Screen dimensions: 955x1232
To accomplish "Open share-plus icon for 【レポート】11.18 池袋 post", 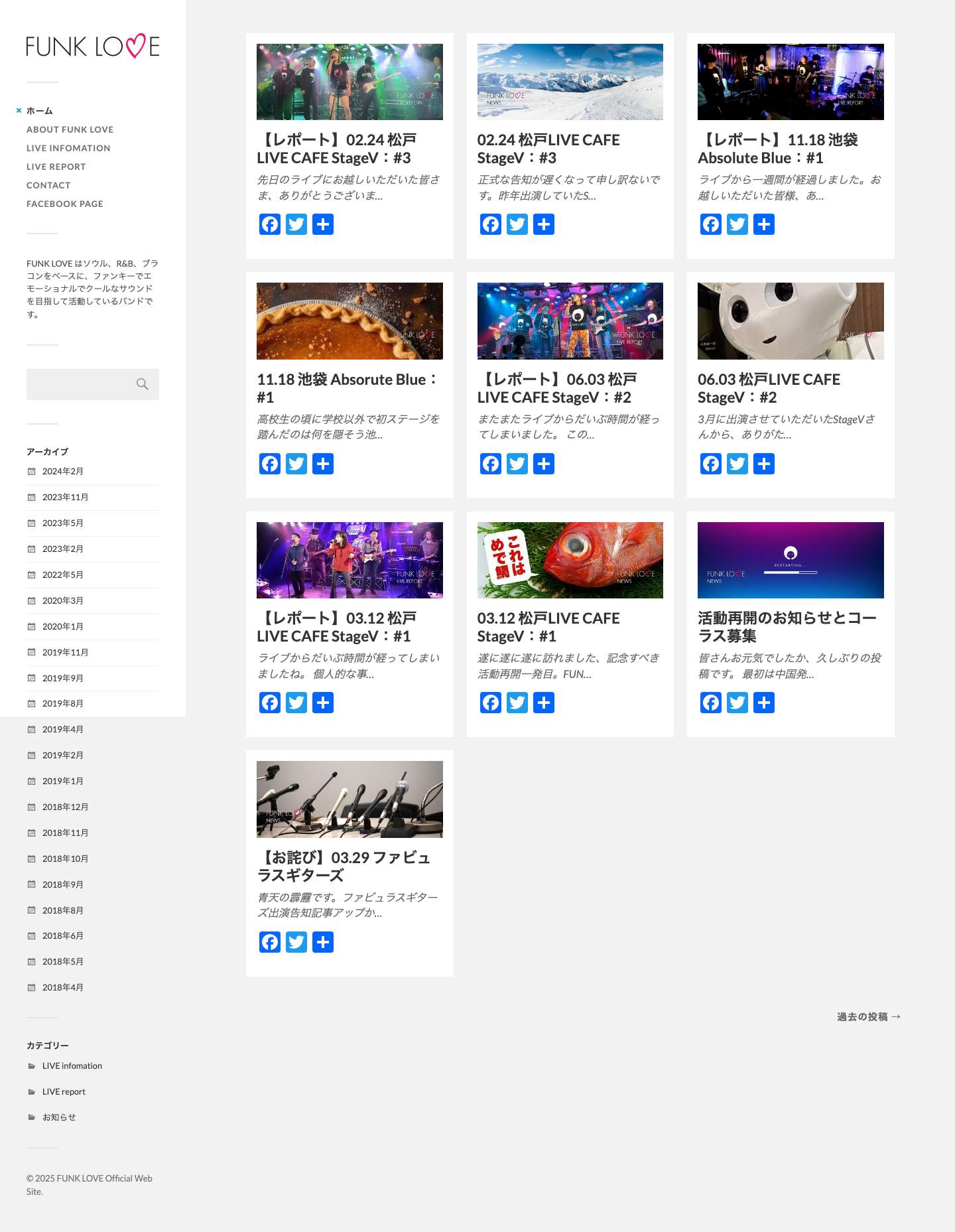I will click(x=764, y=224).
